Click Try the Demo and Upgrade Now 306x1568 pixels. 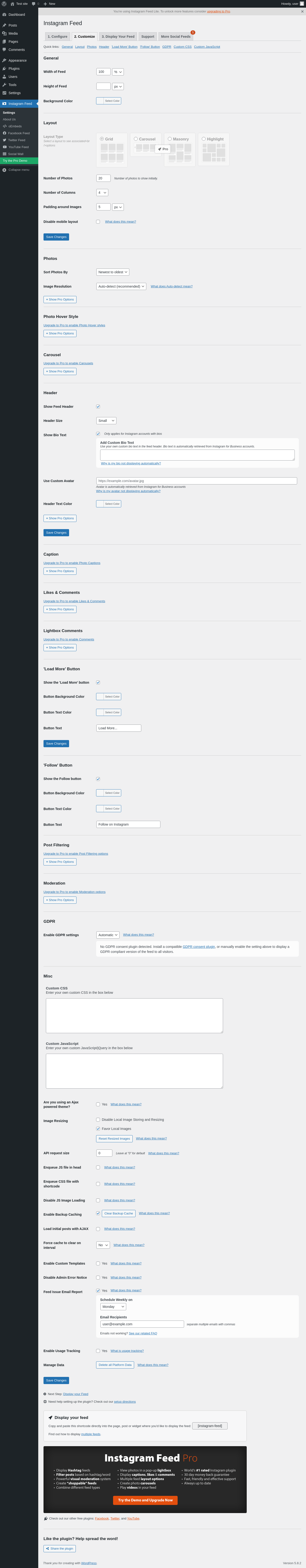pos(145,1500)
